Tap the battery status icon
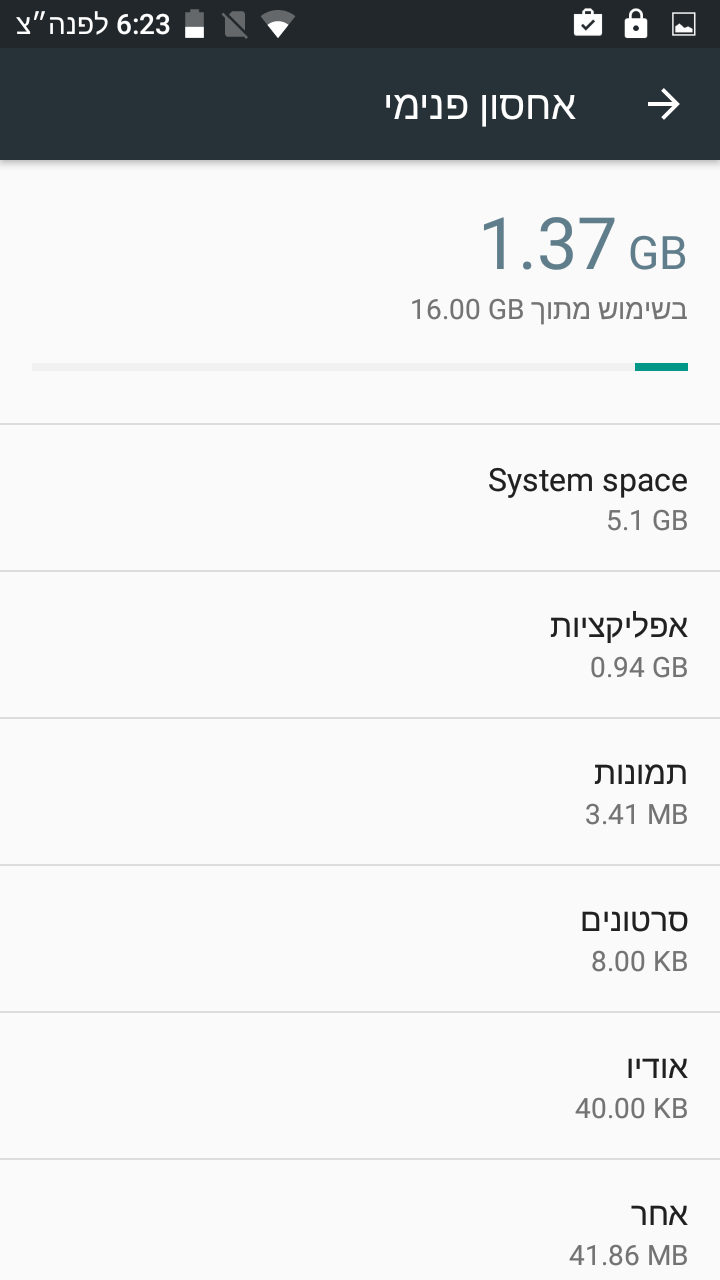Viewport: 720px width, 1280px height. tap(195, 25)
